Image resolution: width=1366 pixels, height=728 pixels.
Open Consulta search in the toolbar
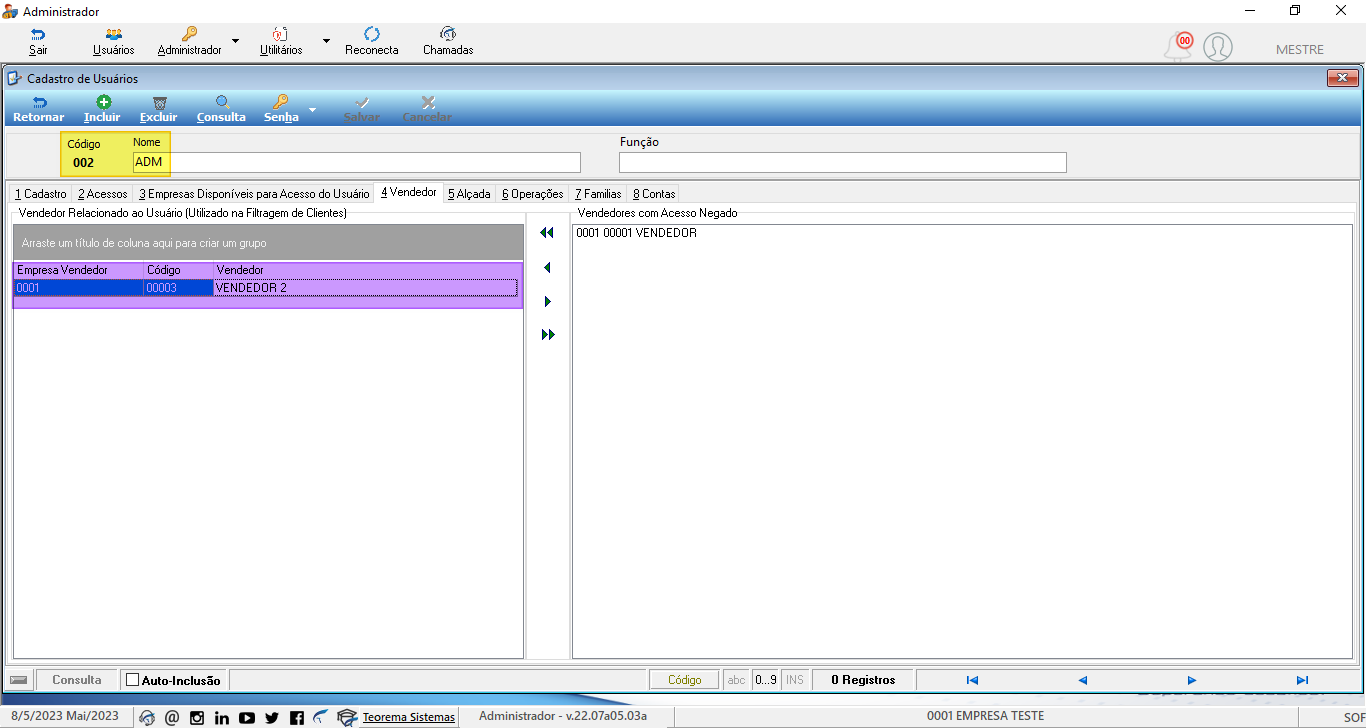tap(221, 109)
